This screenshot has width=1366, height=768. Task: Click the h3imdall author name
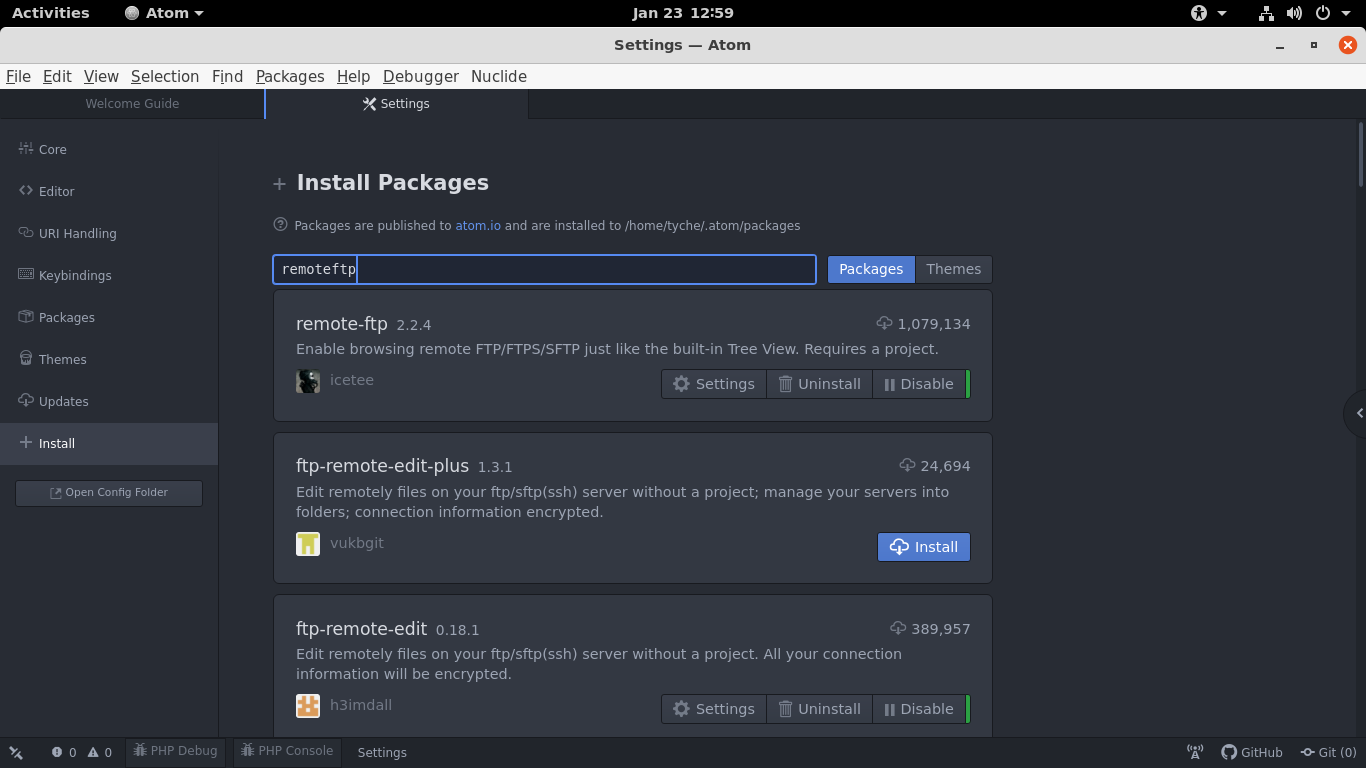(x=361, y=705)
